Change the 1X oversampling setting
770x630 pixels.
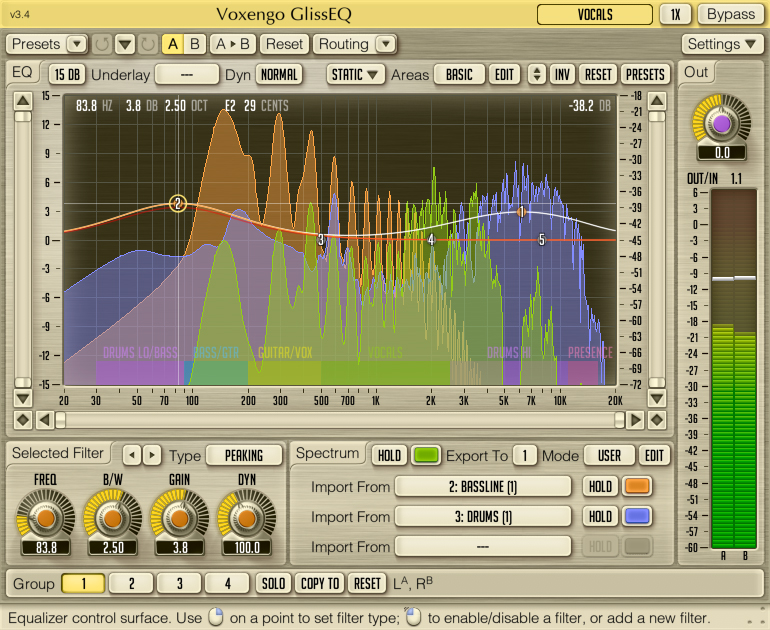(675, 15)
